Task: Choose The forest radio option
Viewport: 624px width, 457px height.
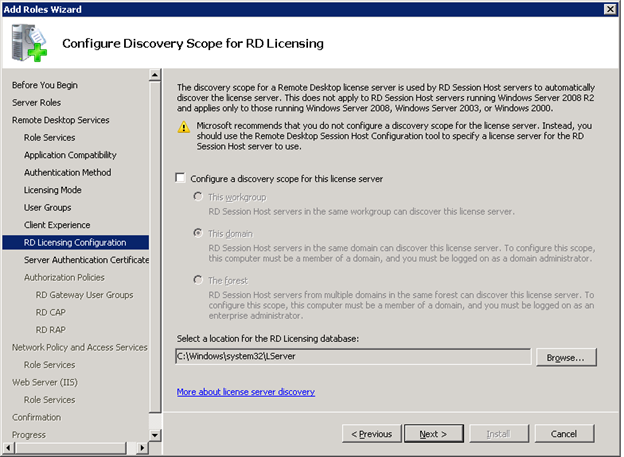Action: (x=197, y=281)
